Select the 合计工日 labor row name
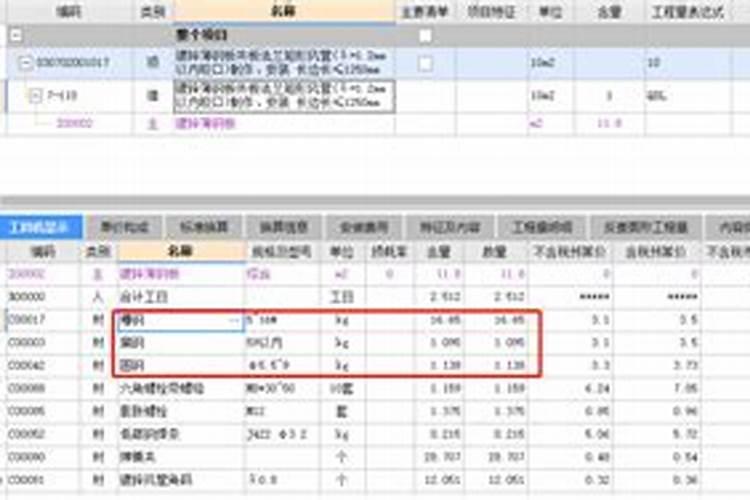 coord(180,297)
